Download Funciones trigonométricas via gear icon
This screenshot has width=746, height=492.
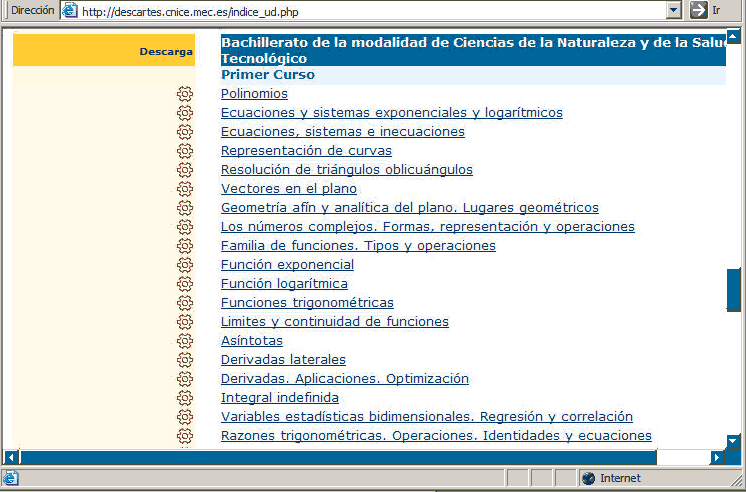(x=185, y=303)
